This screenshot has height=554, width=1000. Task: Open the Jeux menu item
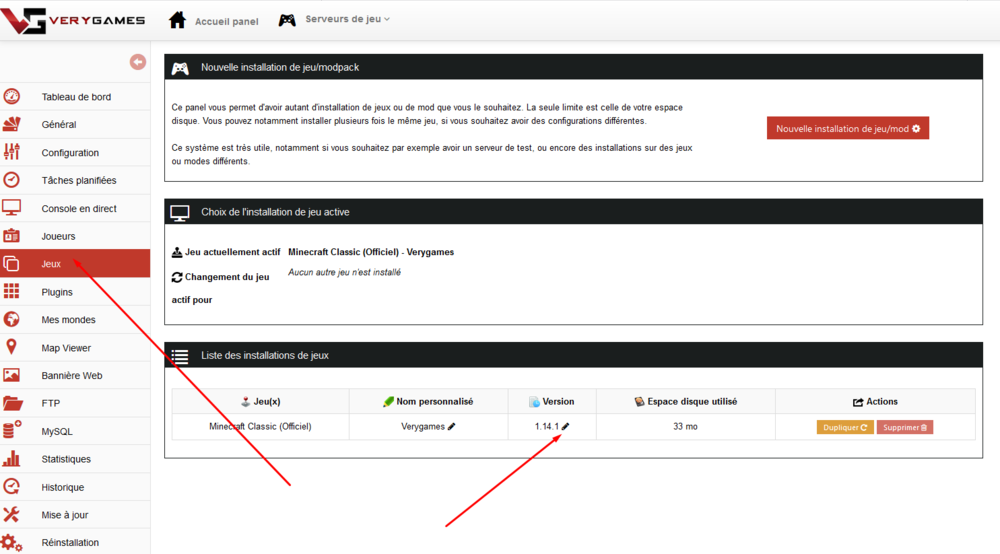point(52,264)
